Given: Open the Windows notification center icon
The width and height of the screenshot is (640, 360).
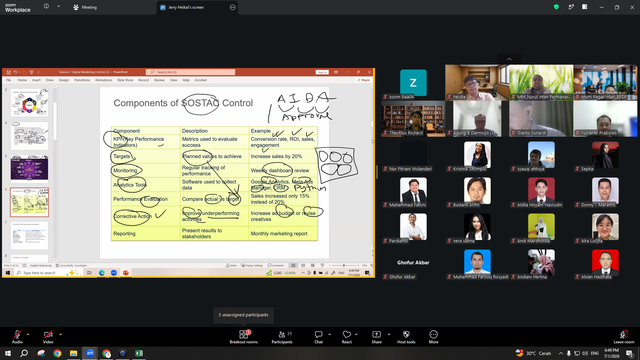Looking at the screenshot, I should click(630, 353).
